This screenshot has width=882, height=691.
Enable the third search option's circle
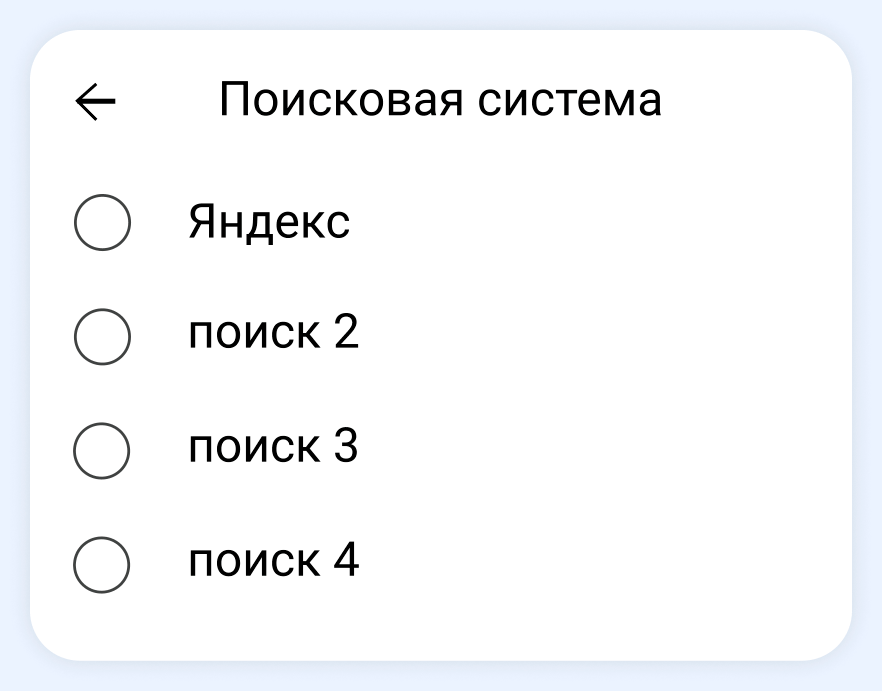click(x=102, y=449)
